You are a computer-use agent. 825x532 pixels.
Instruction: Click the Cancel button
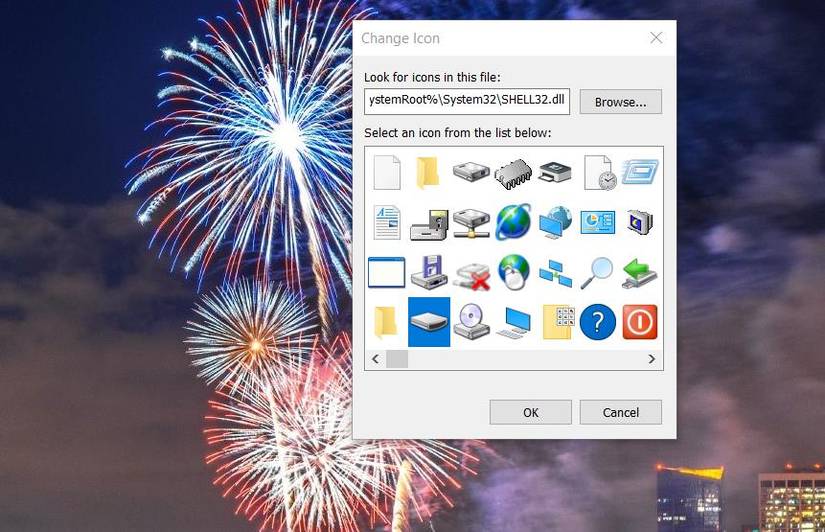tap(621, 412)
